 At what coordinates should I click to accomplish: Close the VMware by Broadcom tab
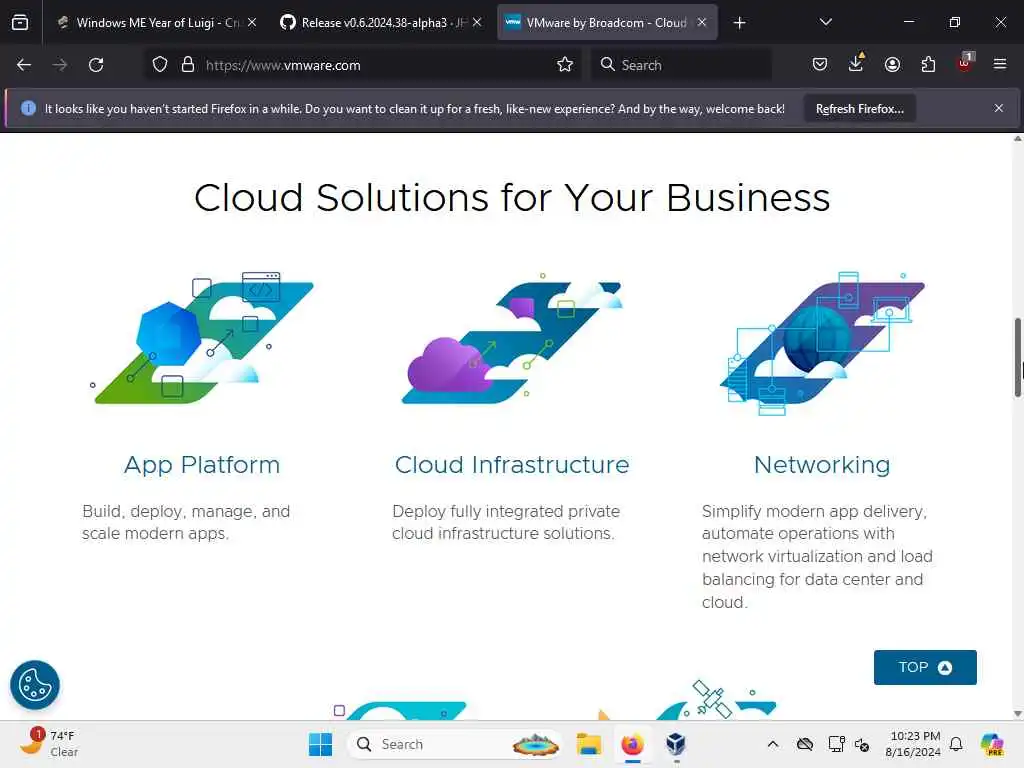click(702, 23)
